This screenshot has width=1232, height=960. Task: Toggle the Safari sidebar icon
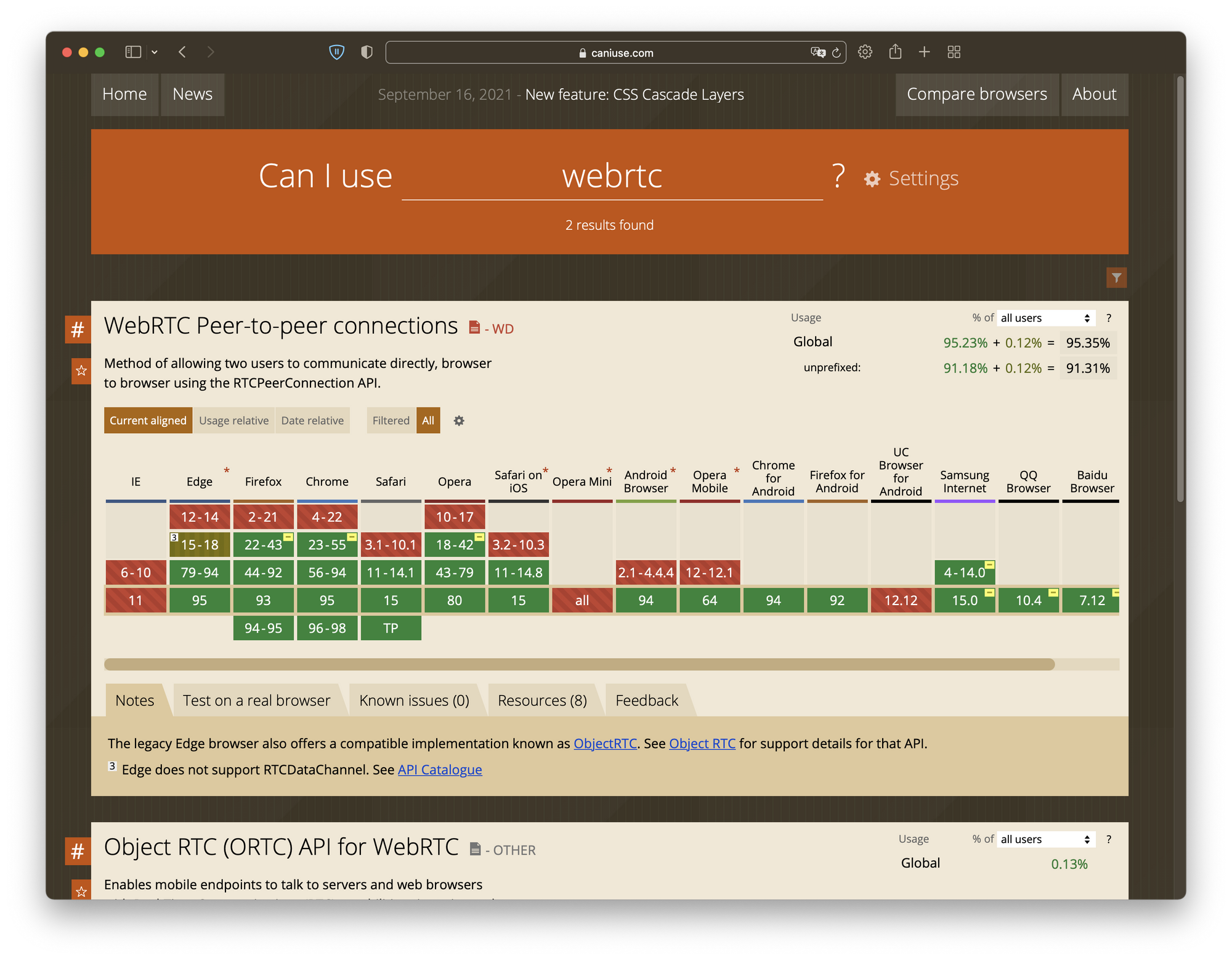[133, 52]
